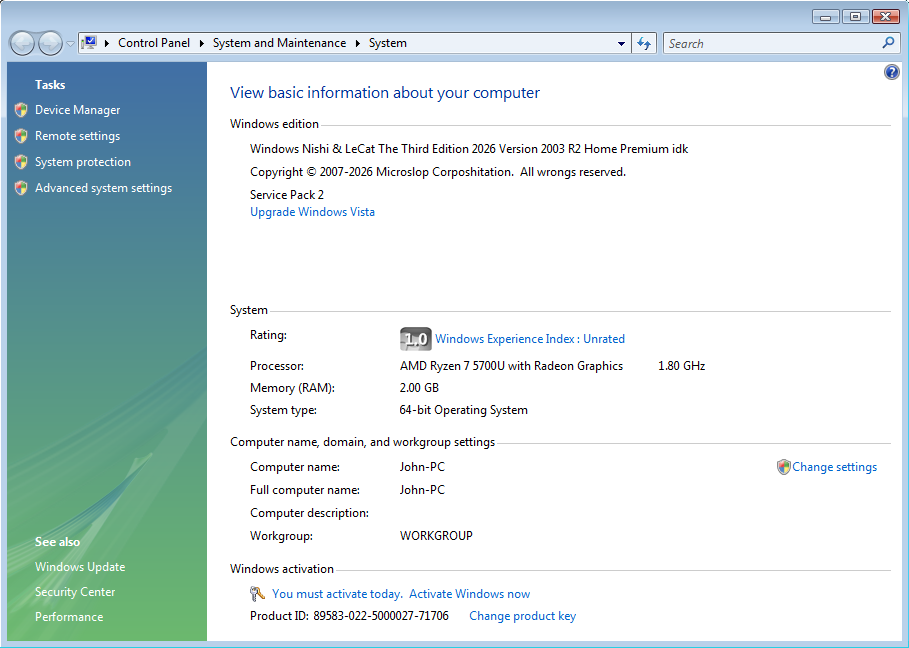Select Control Panel breadcrumb

tap(154, 43)
